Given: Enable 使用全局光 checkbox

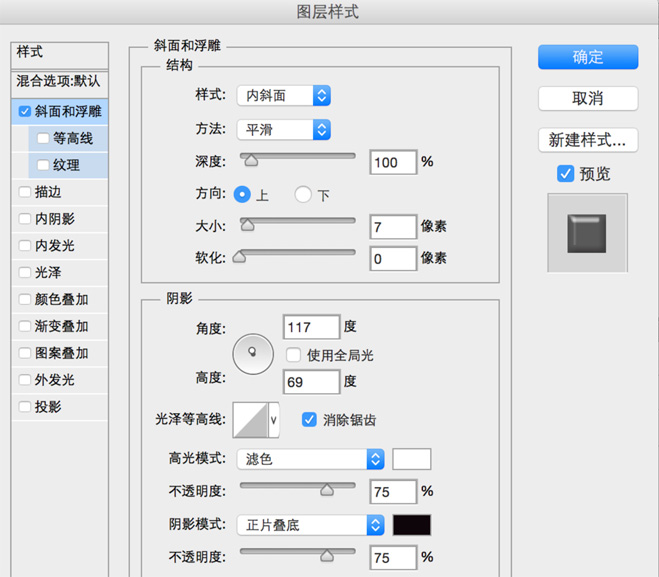Looking at the screenshot, I should point(294,355).
